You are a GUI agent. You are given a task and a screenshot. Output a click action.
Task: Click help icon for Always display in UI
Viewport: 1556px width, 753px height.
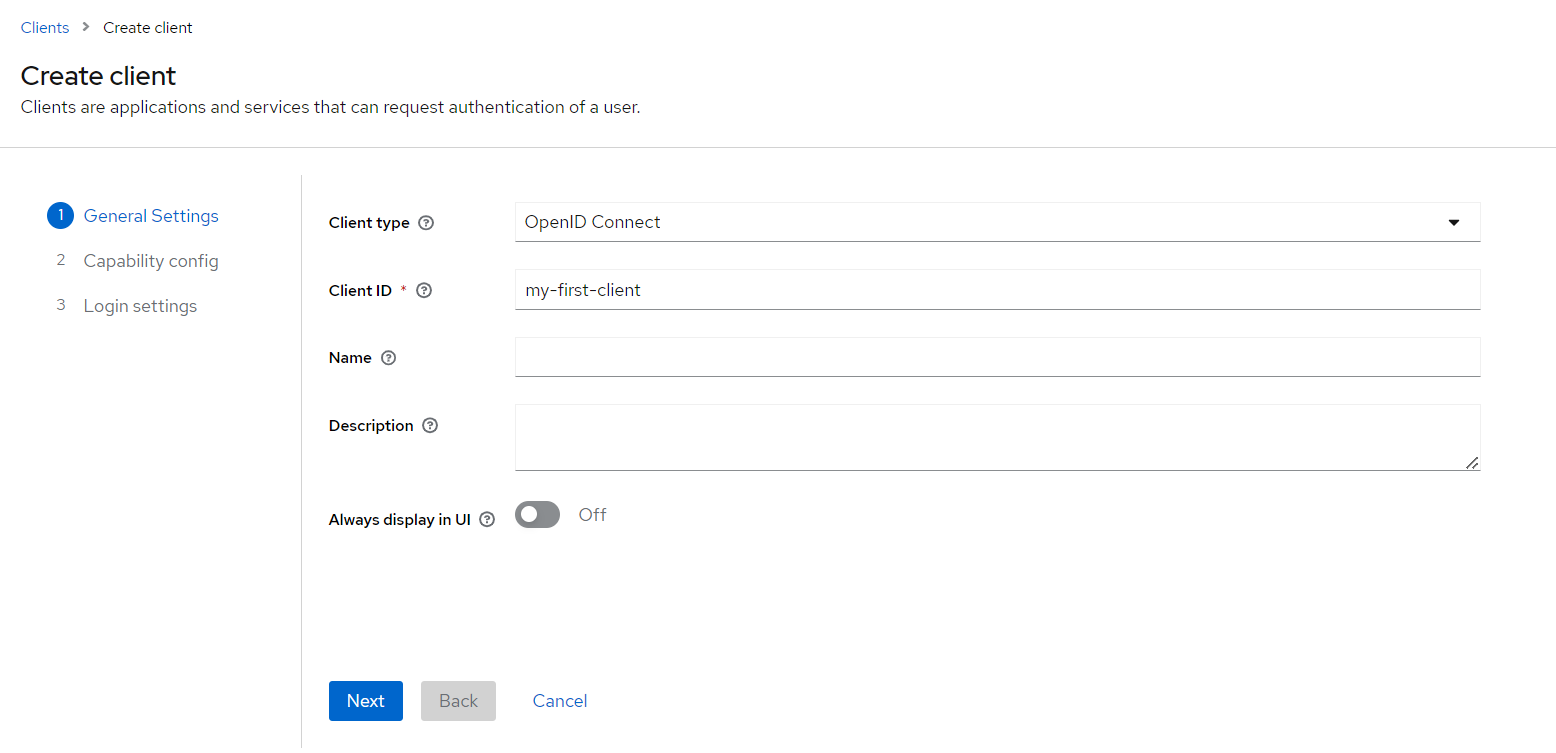pos(487,520)
